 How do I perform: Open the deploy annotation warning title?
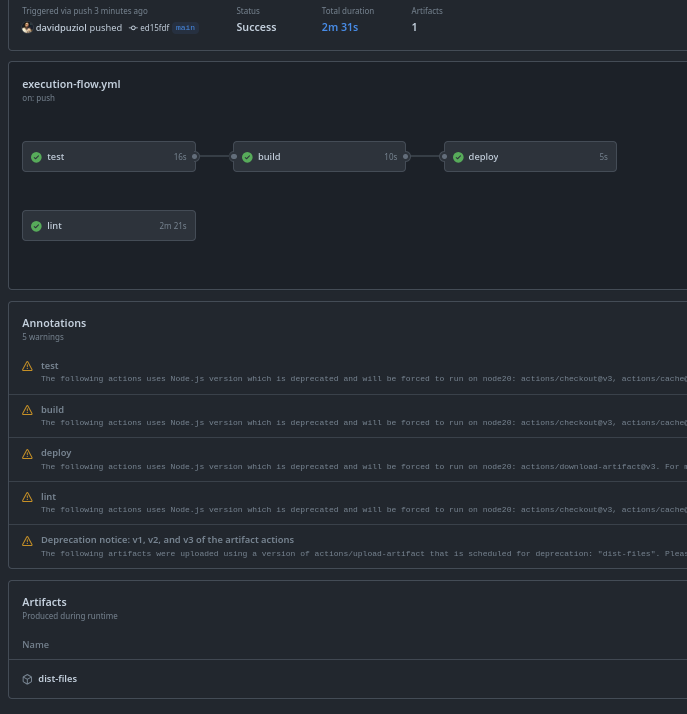[56, 453]
